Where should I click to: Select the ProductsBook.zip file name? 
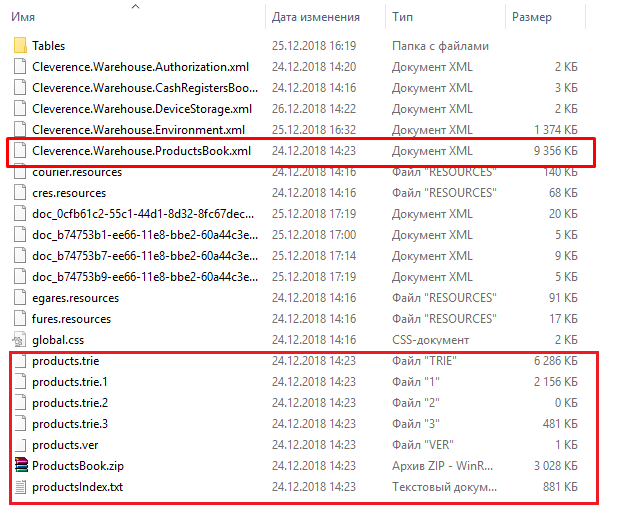pyautogui.click(x=78, y=466)
